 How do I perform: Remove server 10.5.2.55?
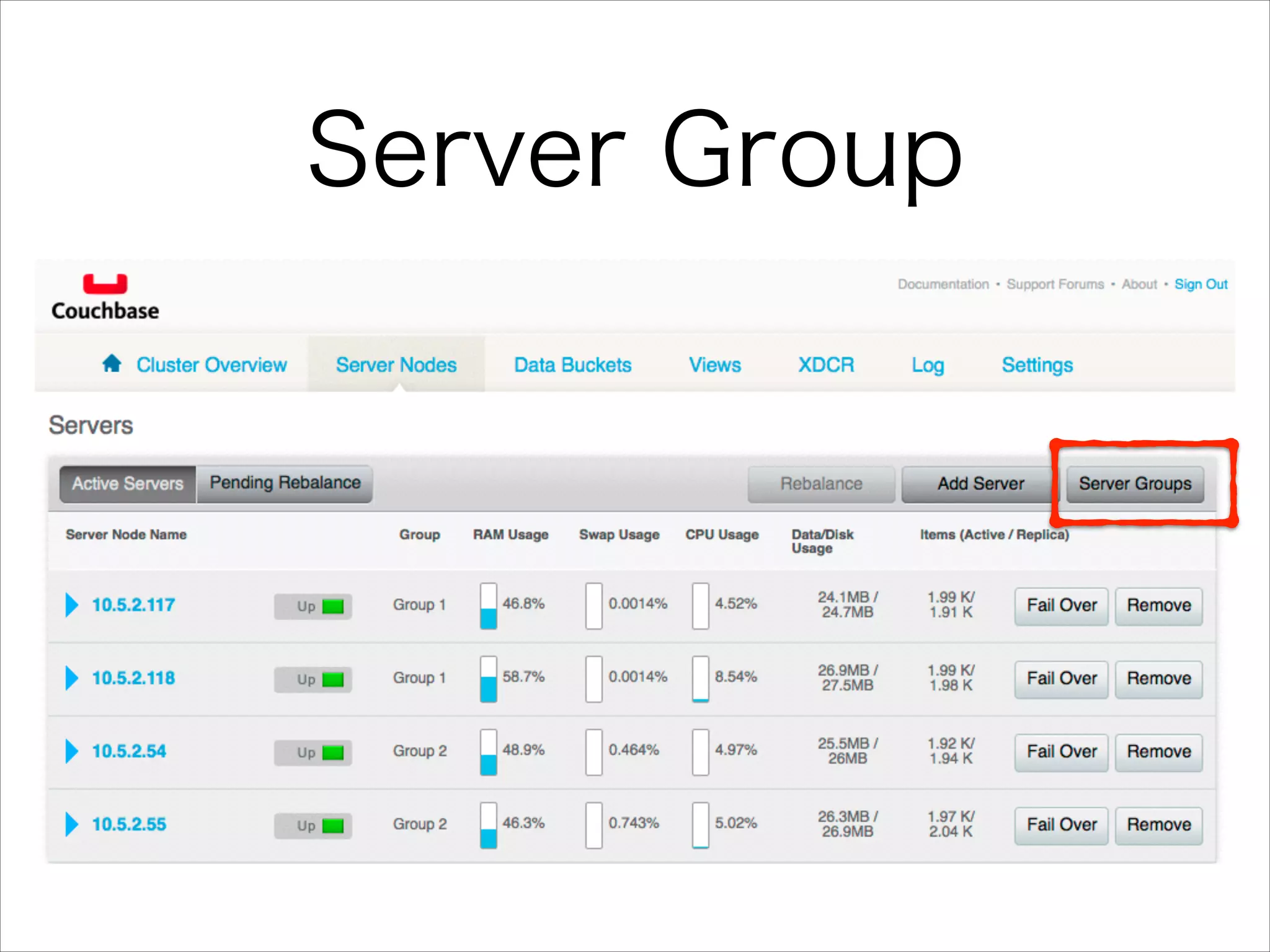point(1158,825)
